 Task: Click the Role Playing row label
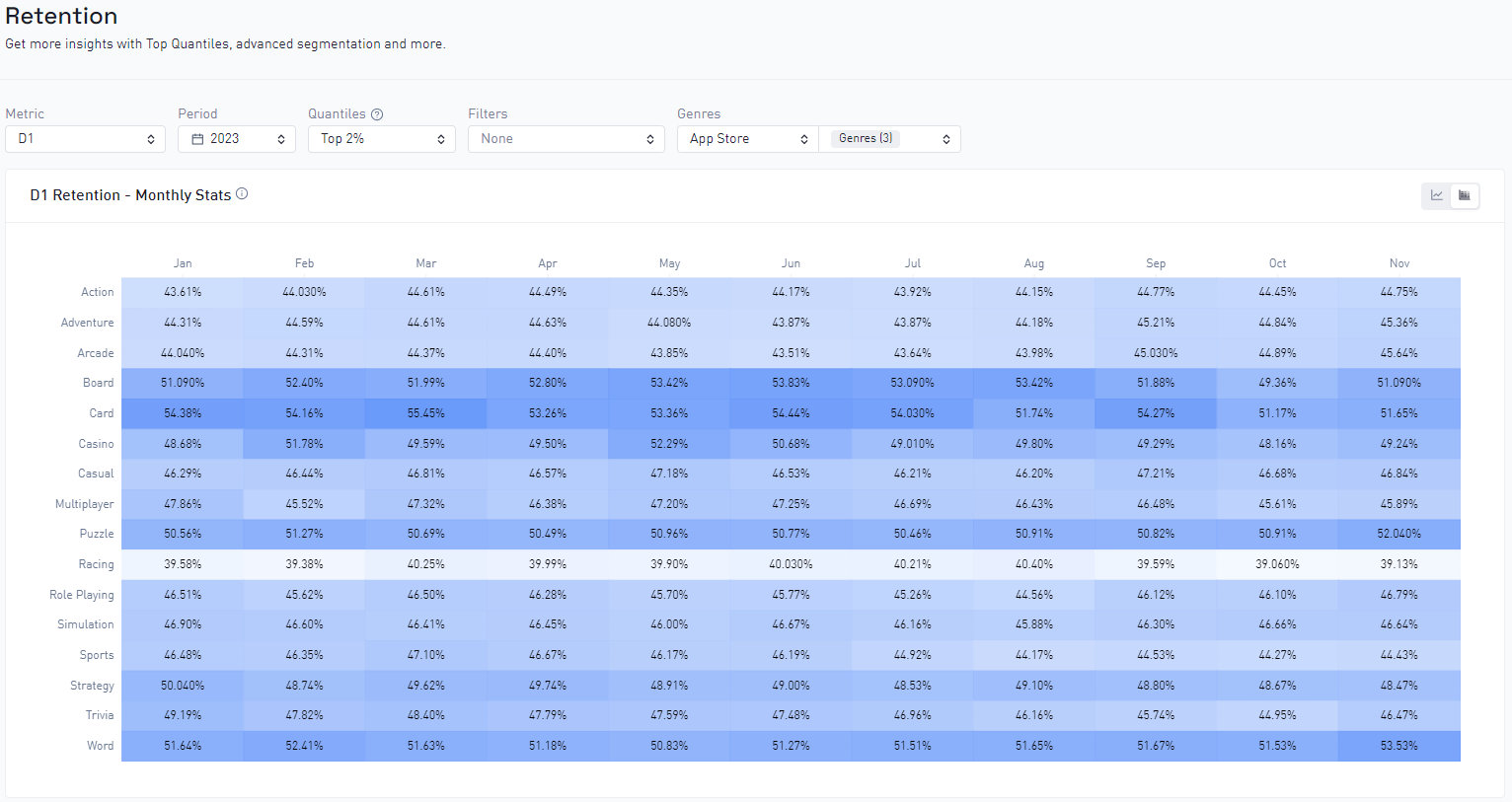tap(82, 595)
